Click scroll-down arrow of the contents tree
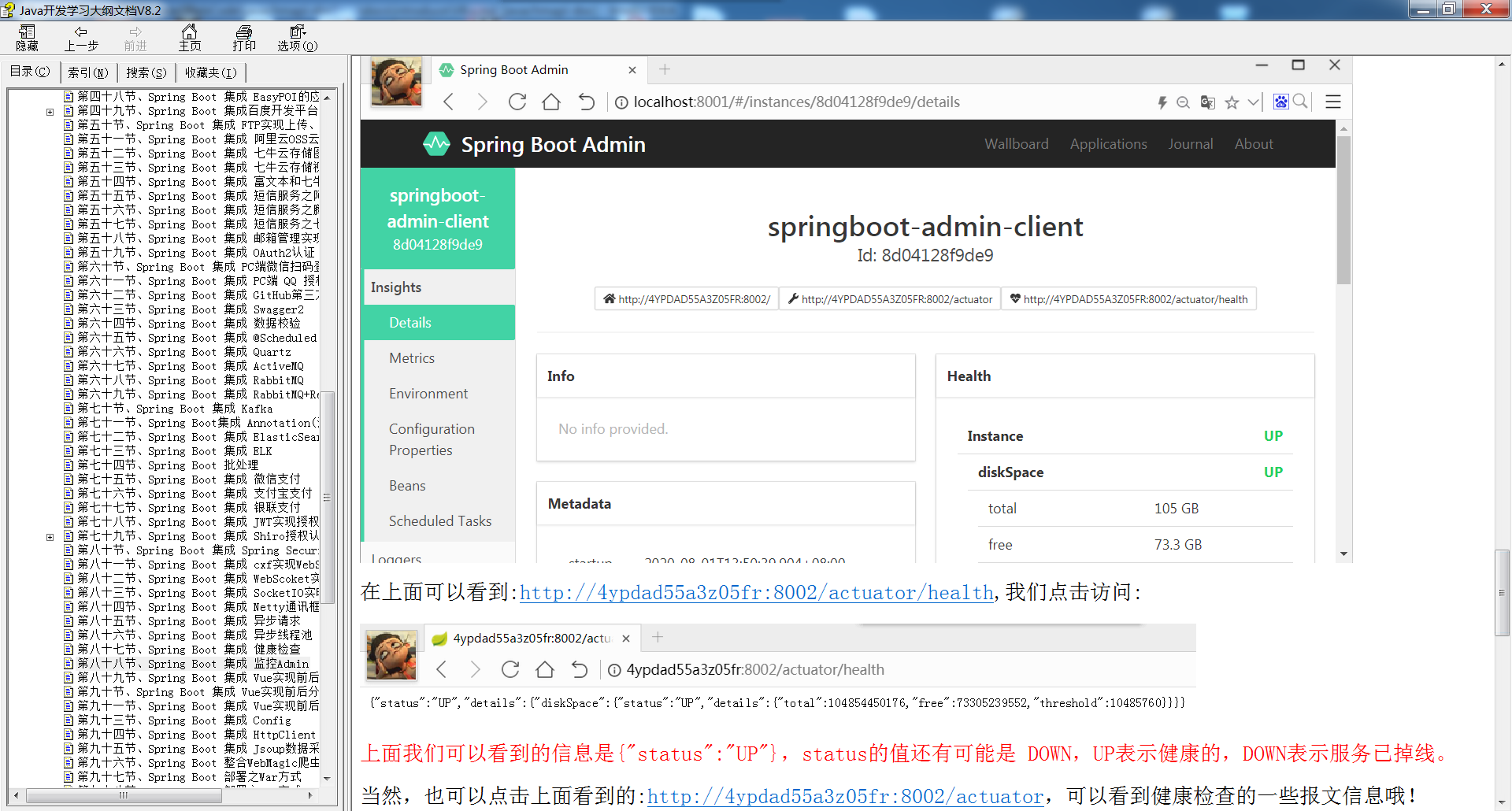This screenshot has height=811, width=1512. (x=327, y=778)
